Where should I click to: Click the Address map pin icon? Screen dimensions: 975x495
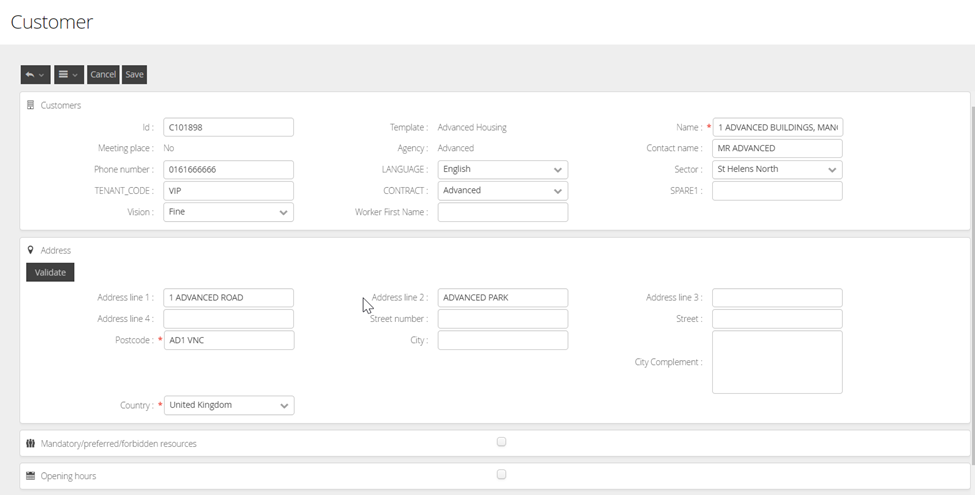tap(30, 250)
